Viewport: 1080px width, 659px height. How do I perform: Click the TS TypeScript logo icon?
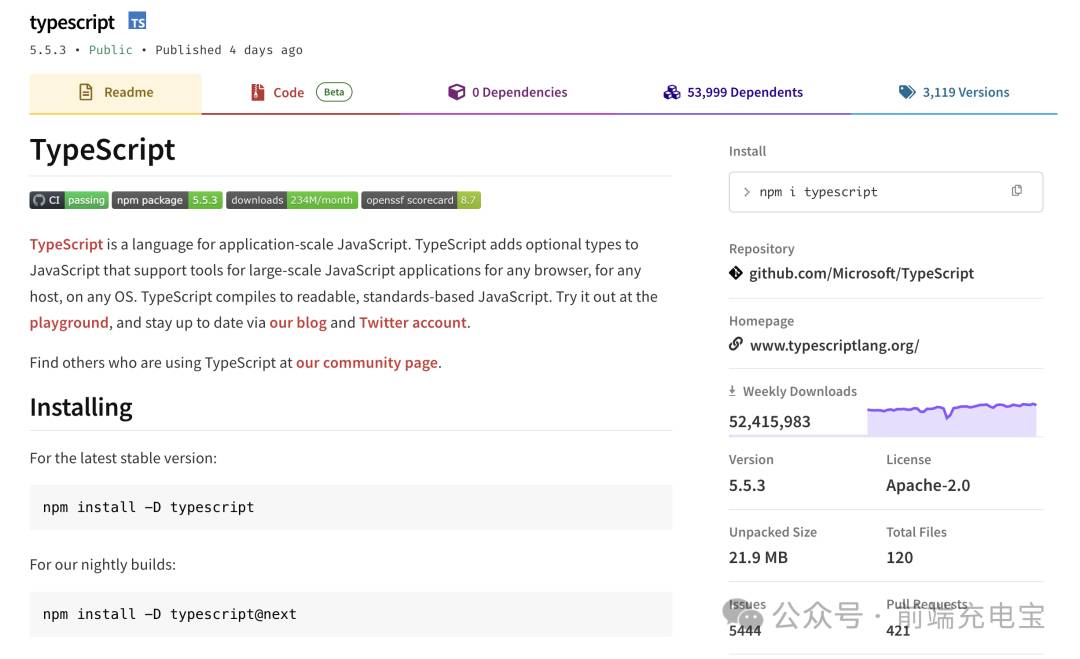tap(137, 21)
